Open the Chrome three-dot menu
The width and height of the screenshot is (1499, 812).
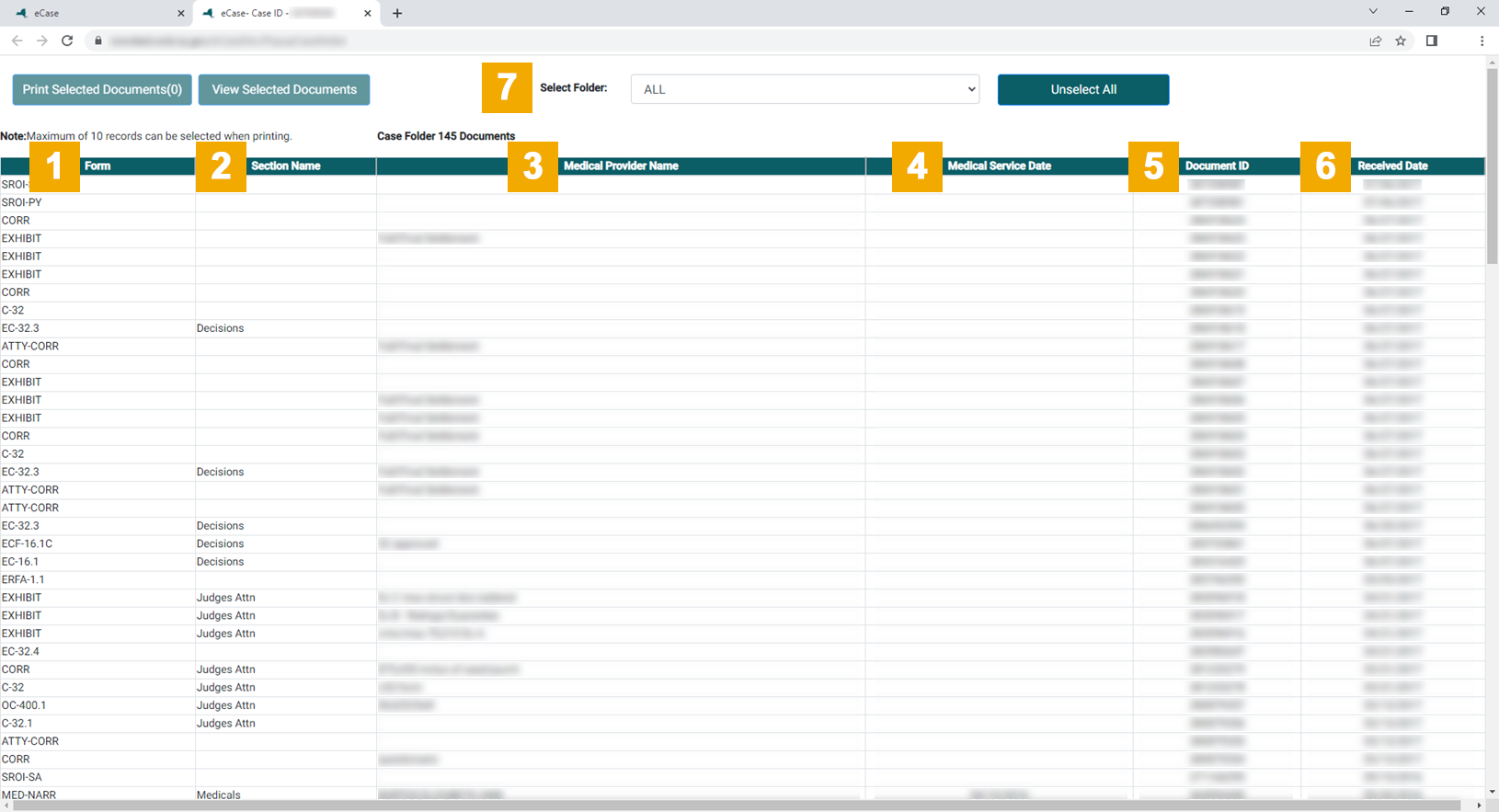click(x=1482, y=40)
